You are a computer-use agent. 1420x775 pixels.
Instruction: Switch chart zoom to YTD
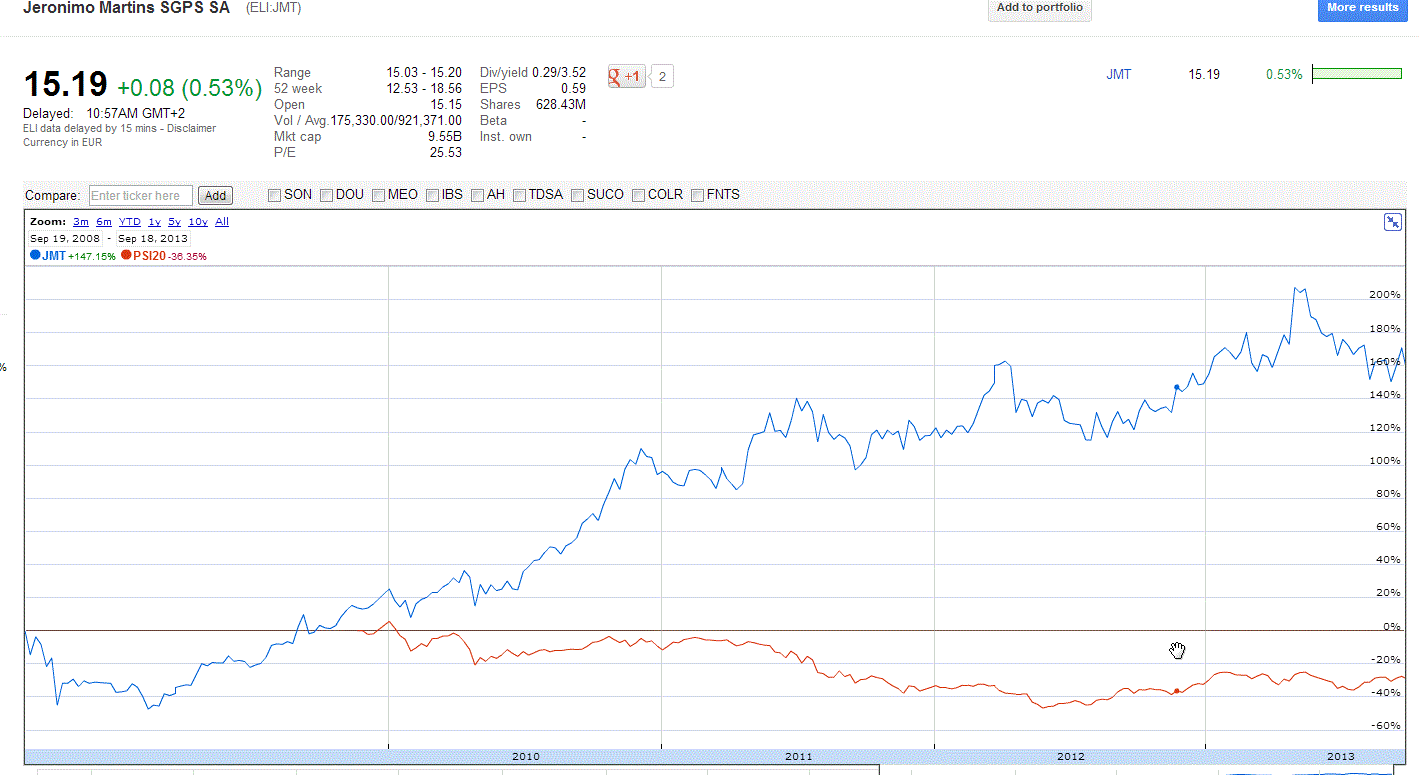pyautogui.click(x=130, y=222)
